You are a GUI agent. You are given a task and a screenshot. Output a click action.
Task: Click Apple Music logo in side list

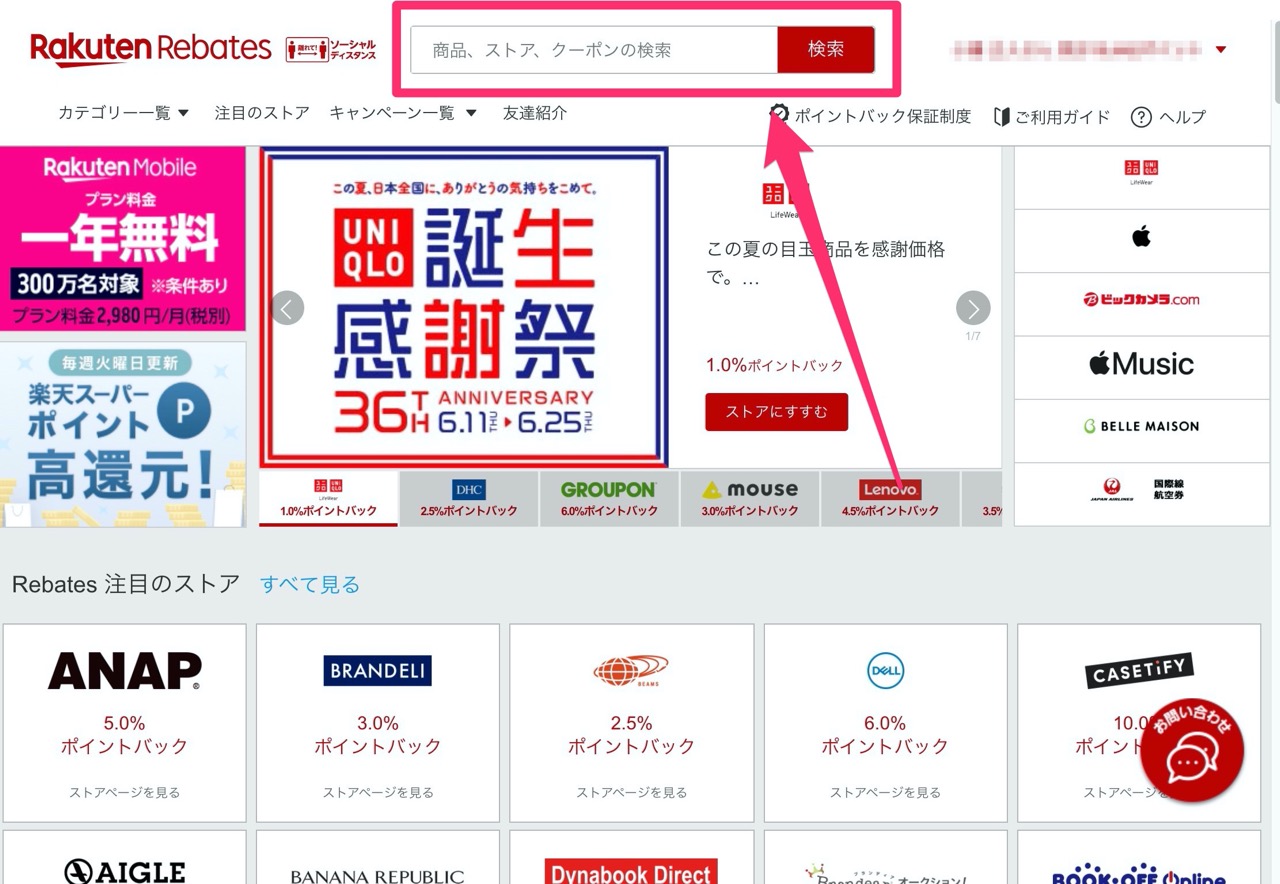[x=1141, y=363]
